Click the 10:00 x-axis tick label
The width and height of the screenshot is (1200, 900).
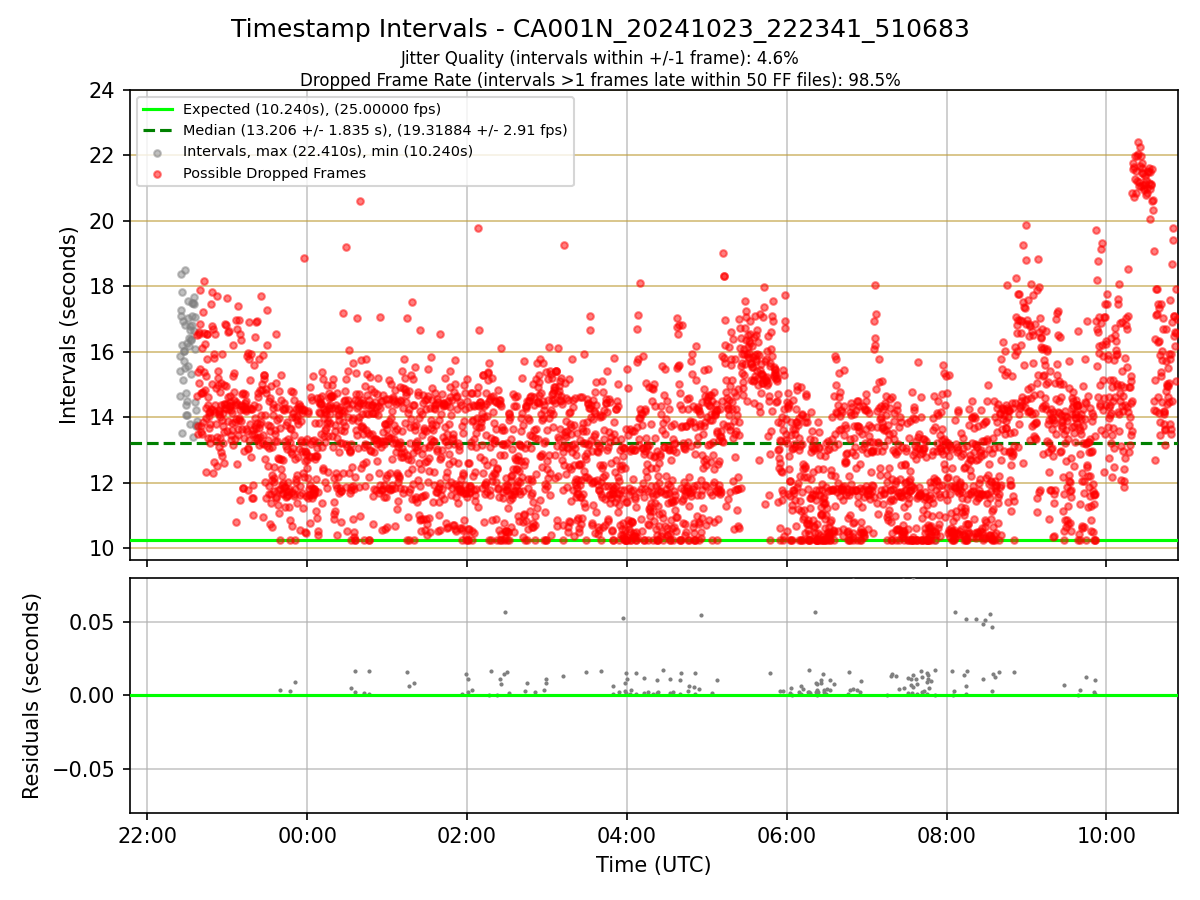point(1106,835)
